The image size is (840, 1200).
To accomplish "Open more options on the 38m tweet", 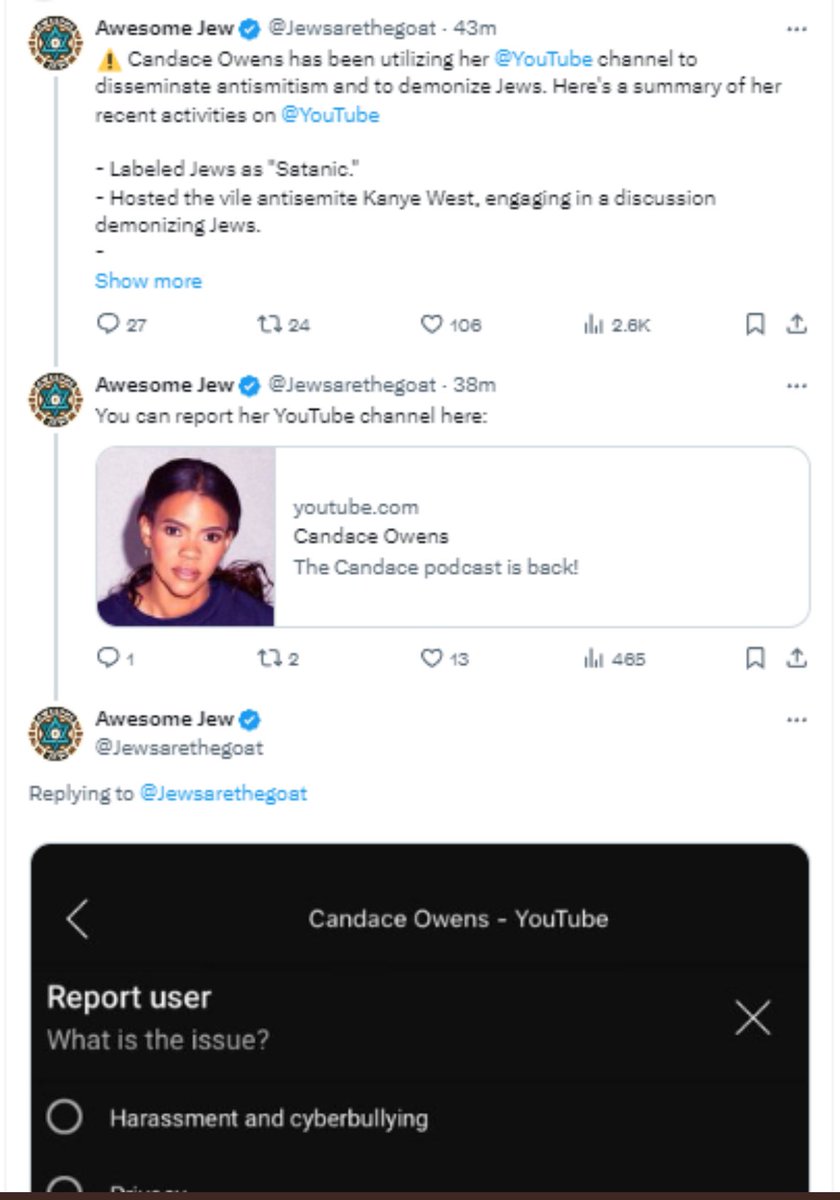I will click(x=796, y=385).
